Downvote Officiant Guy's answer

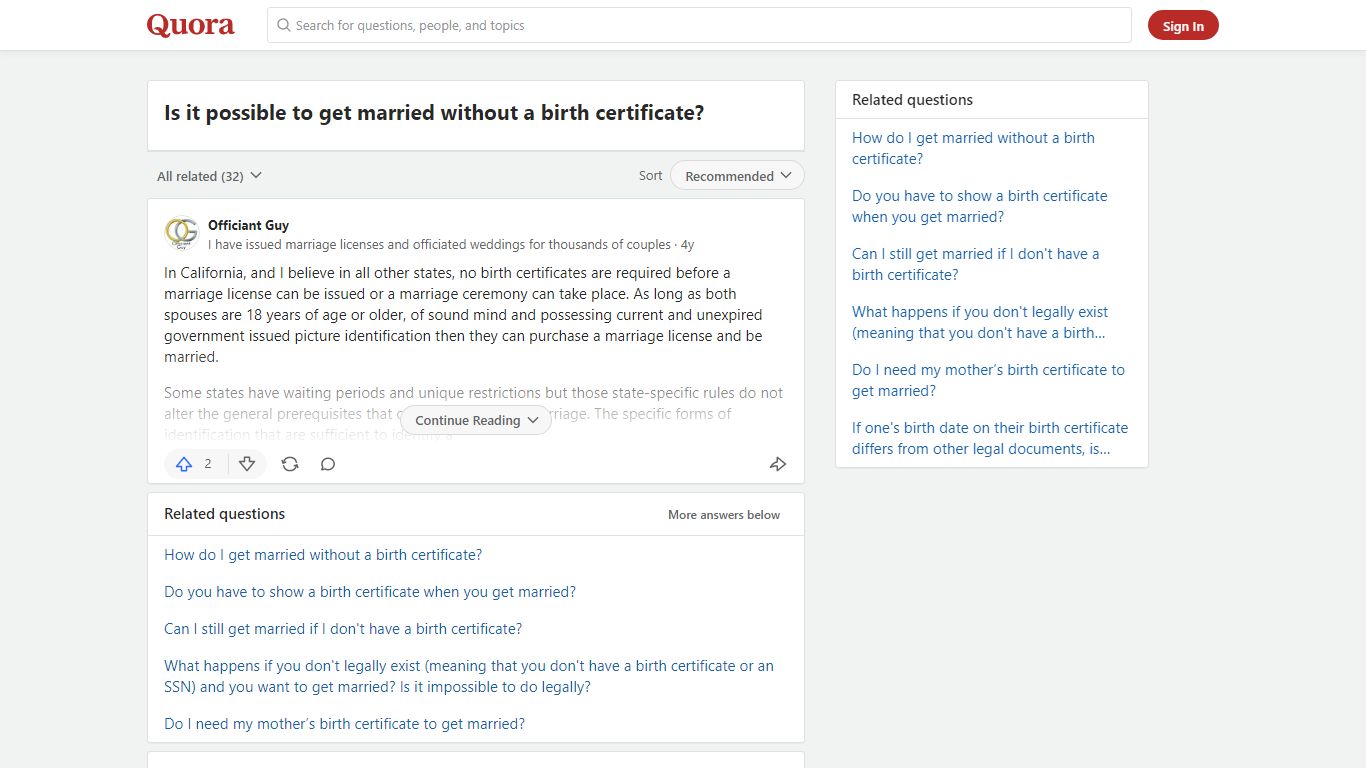pos(247,464)
